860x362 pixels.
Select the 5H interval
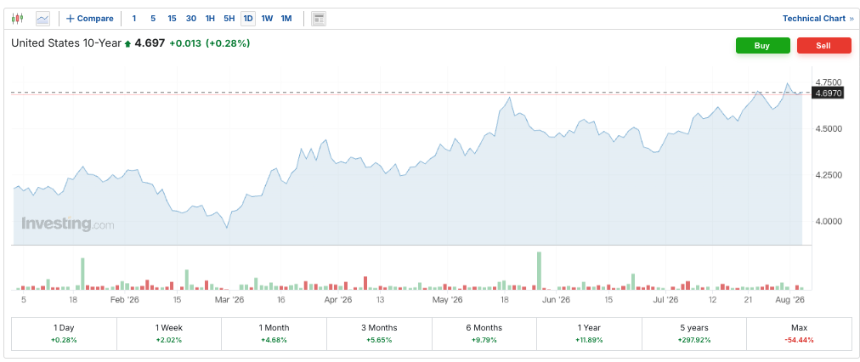pos(229,19)
